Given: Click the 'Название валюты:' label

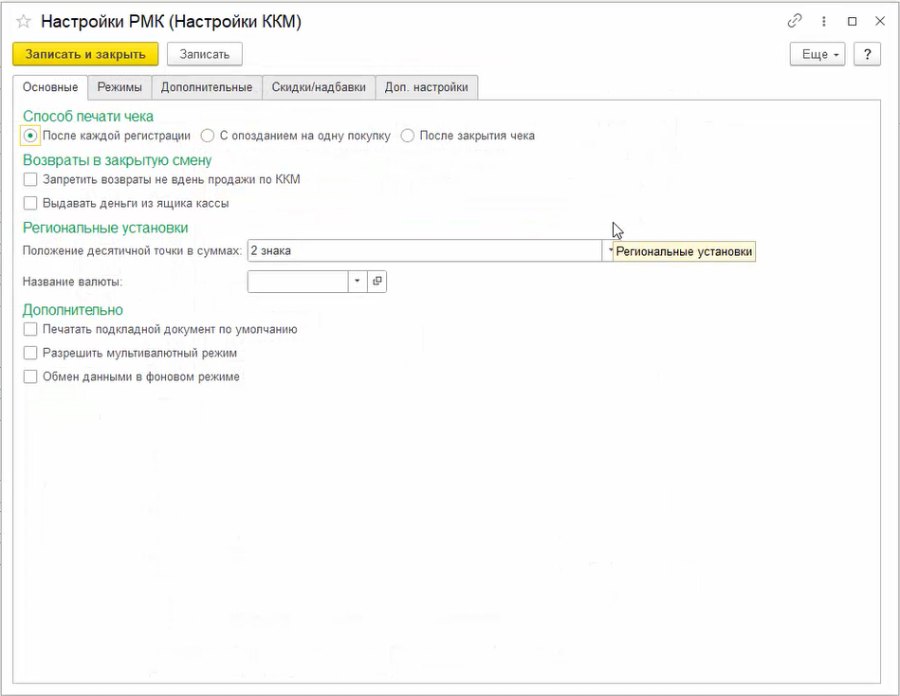Looking at the screenshot, I should click(72, 282).
